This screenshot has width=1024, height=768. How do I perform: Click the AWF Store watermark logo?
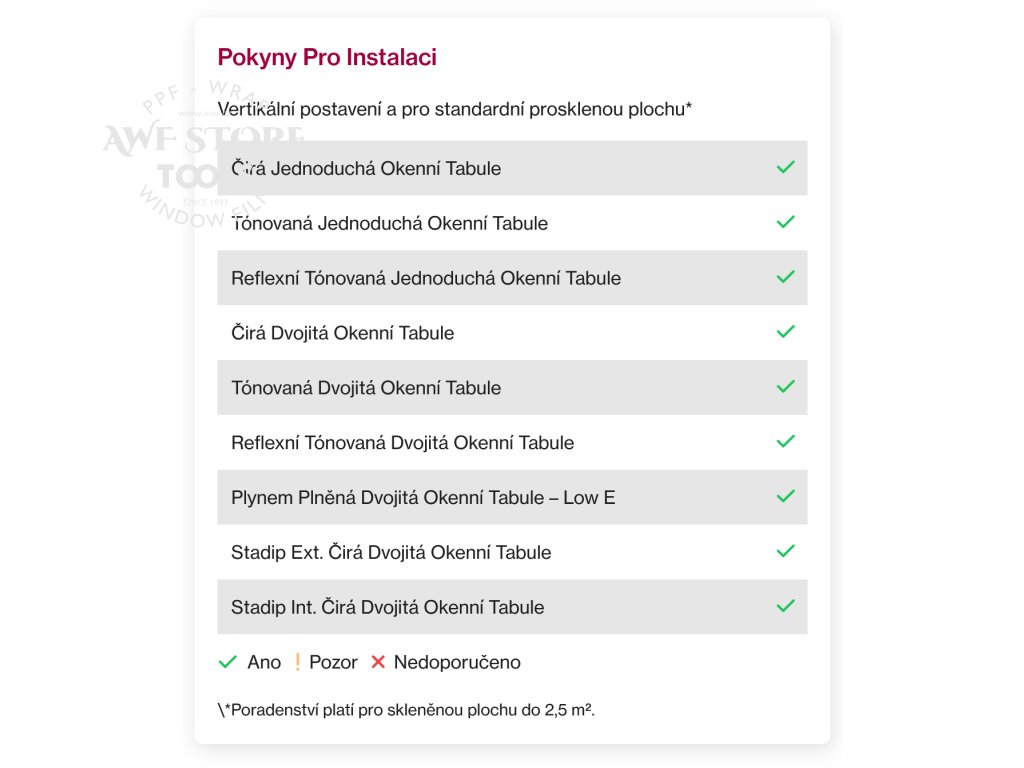click(x=202, y=153)
